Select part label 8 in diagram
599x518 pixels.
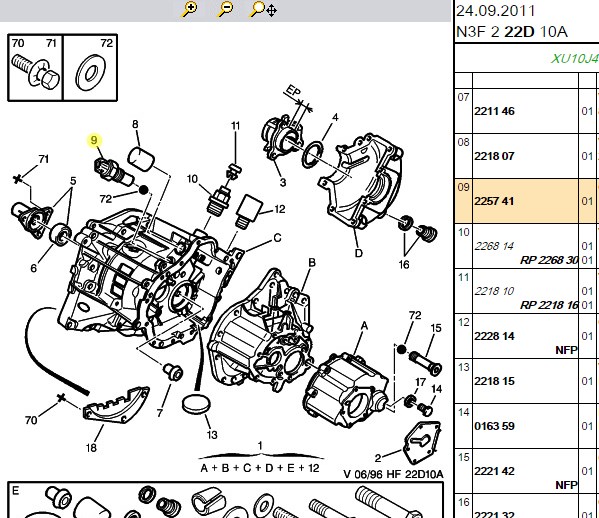pos(135,124)
